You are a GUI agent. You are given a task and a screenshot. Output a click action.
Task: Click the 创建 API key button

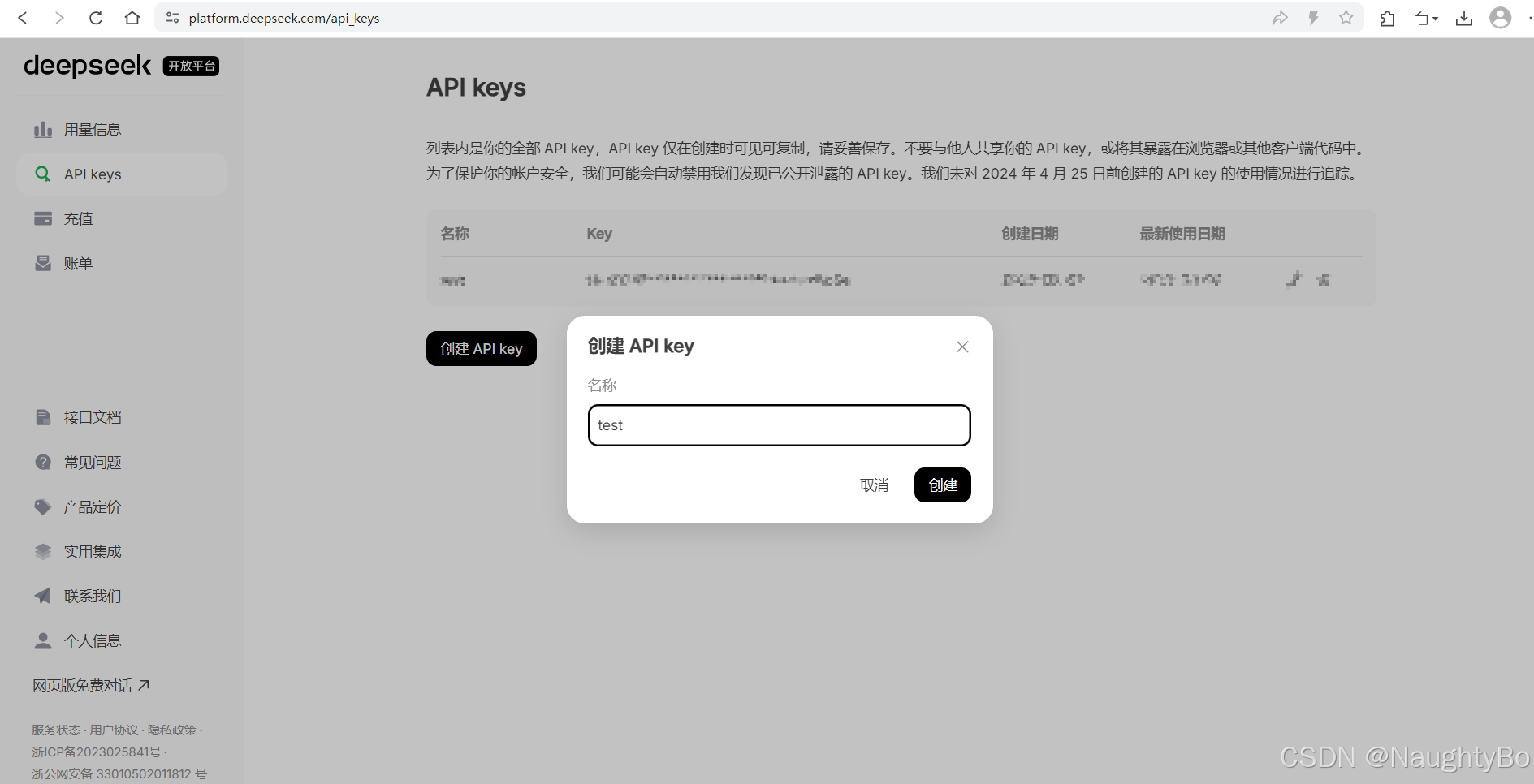pyautogui.click(x=482, y=349)
